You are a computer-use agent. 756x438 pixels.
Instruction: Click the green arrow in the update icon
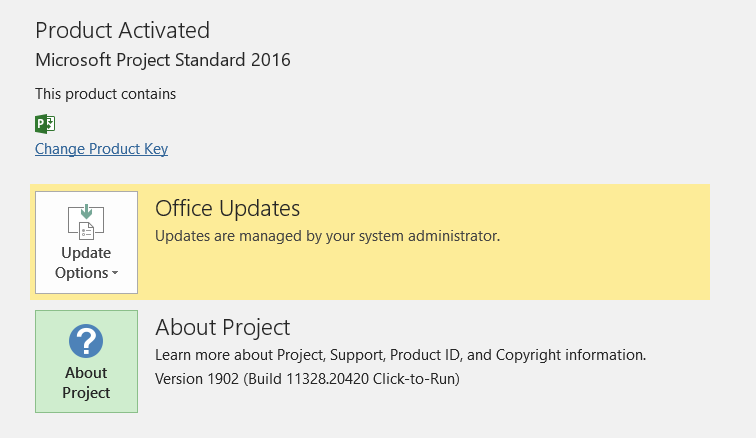point(86,211)
